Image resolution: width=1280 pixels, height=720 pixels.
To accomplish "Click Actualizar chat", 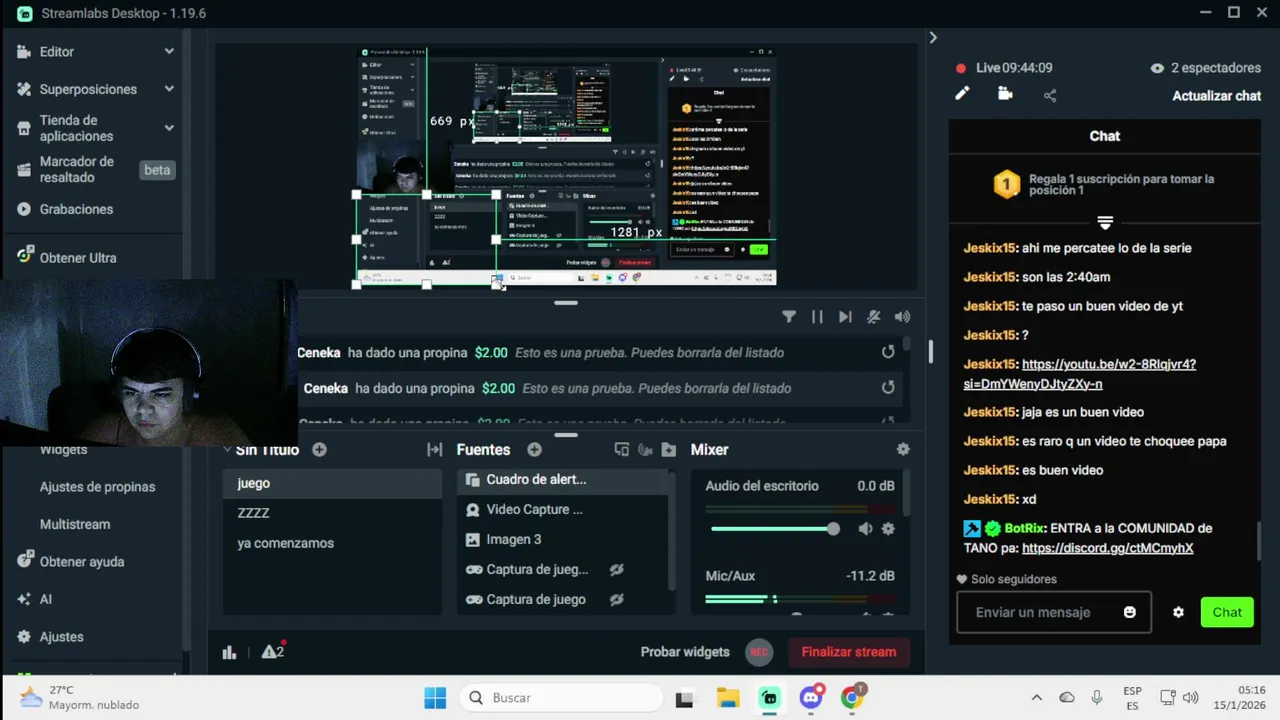I will point(1216,96).
